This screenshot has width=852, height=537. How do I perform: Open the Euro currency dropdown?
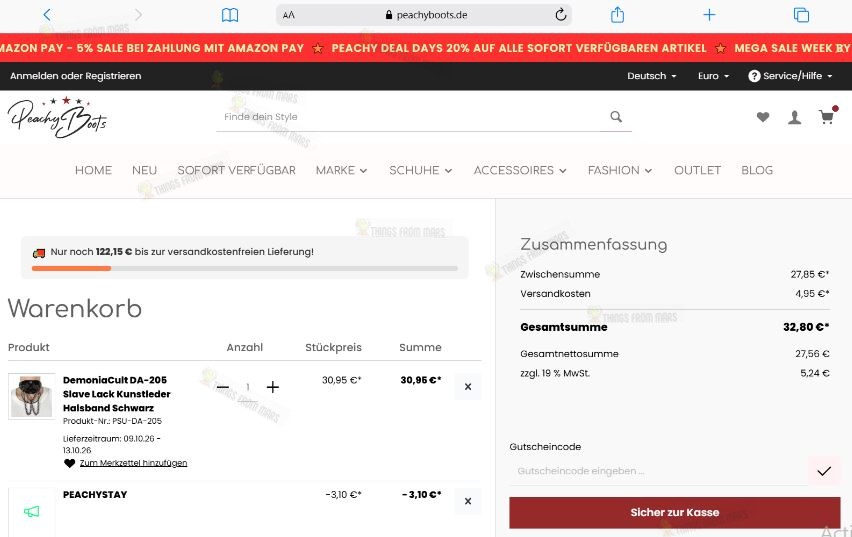(713, 76)
